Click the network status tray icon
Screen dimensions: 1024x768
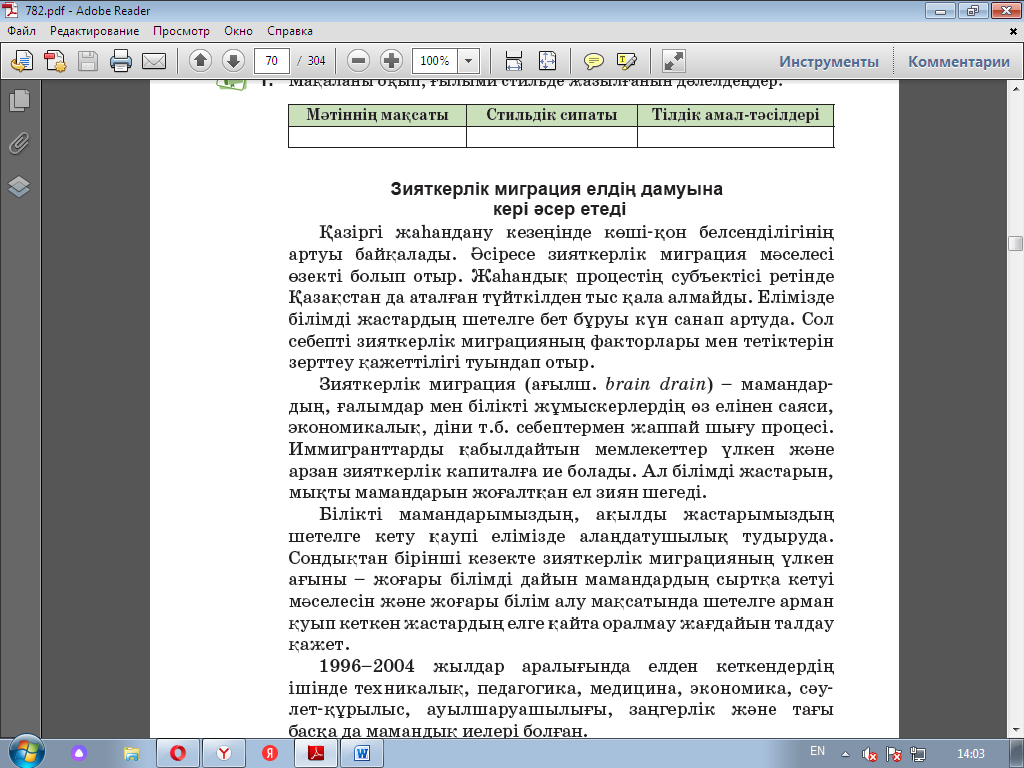918,754
